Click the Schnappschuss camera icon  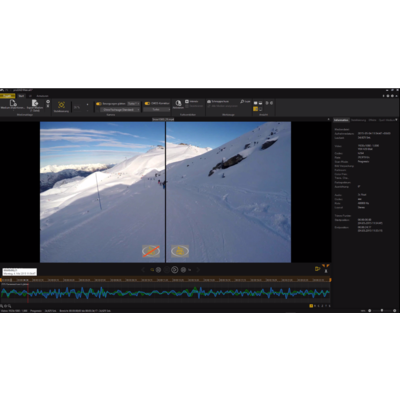pos(209,101)
